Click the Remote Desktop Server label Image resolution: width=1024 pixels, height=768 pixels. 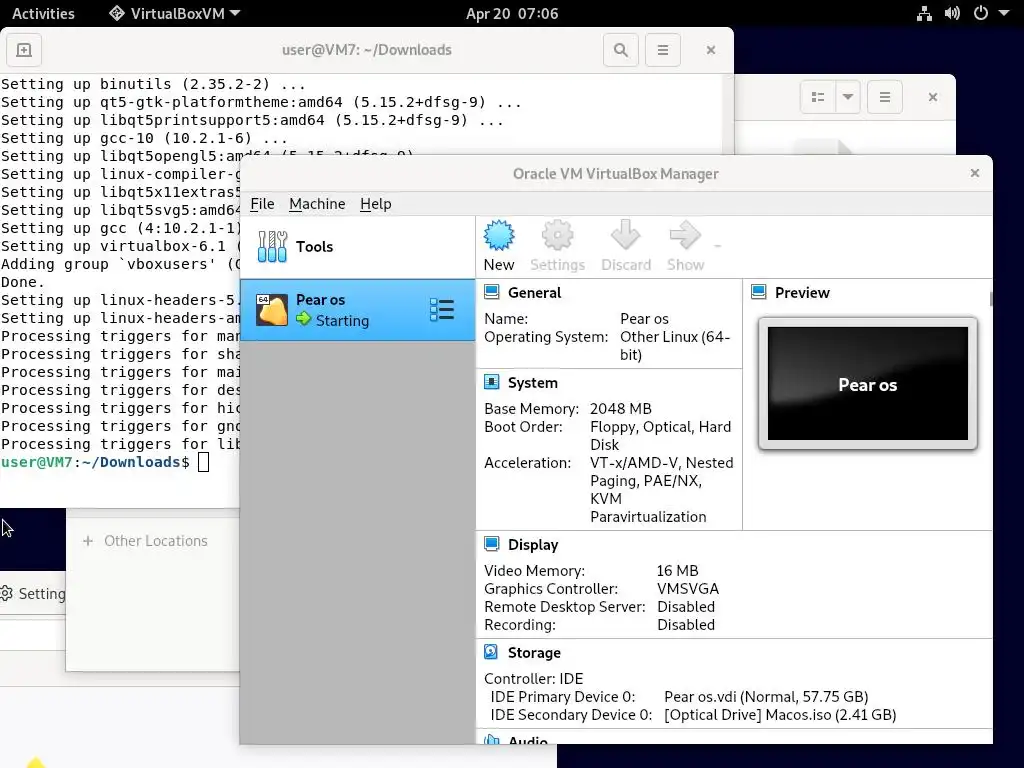pos(565,607)
